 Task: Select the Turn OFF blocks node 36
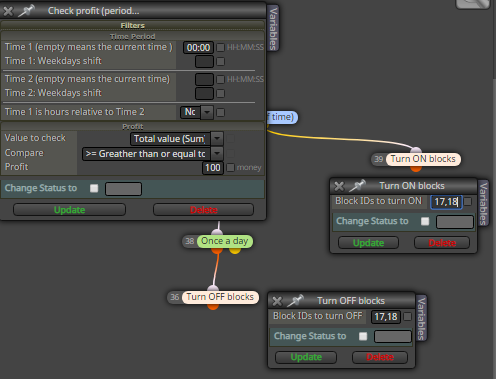[x=220, y=297]
